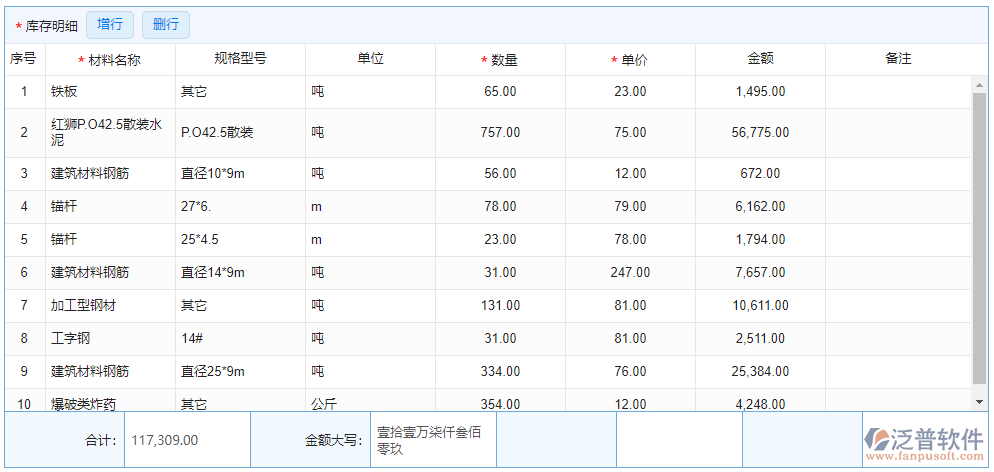Select the 金额 column header

point(760,60)
